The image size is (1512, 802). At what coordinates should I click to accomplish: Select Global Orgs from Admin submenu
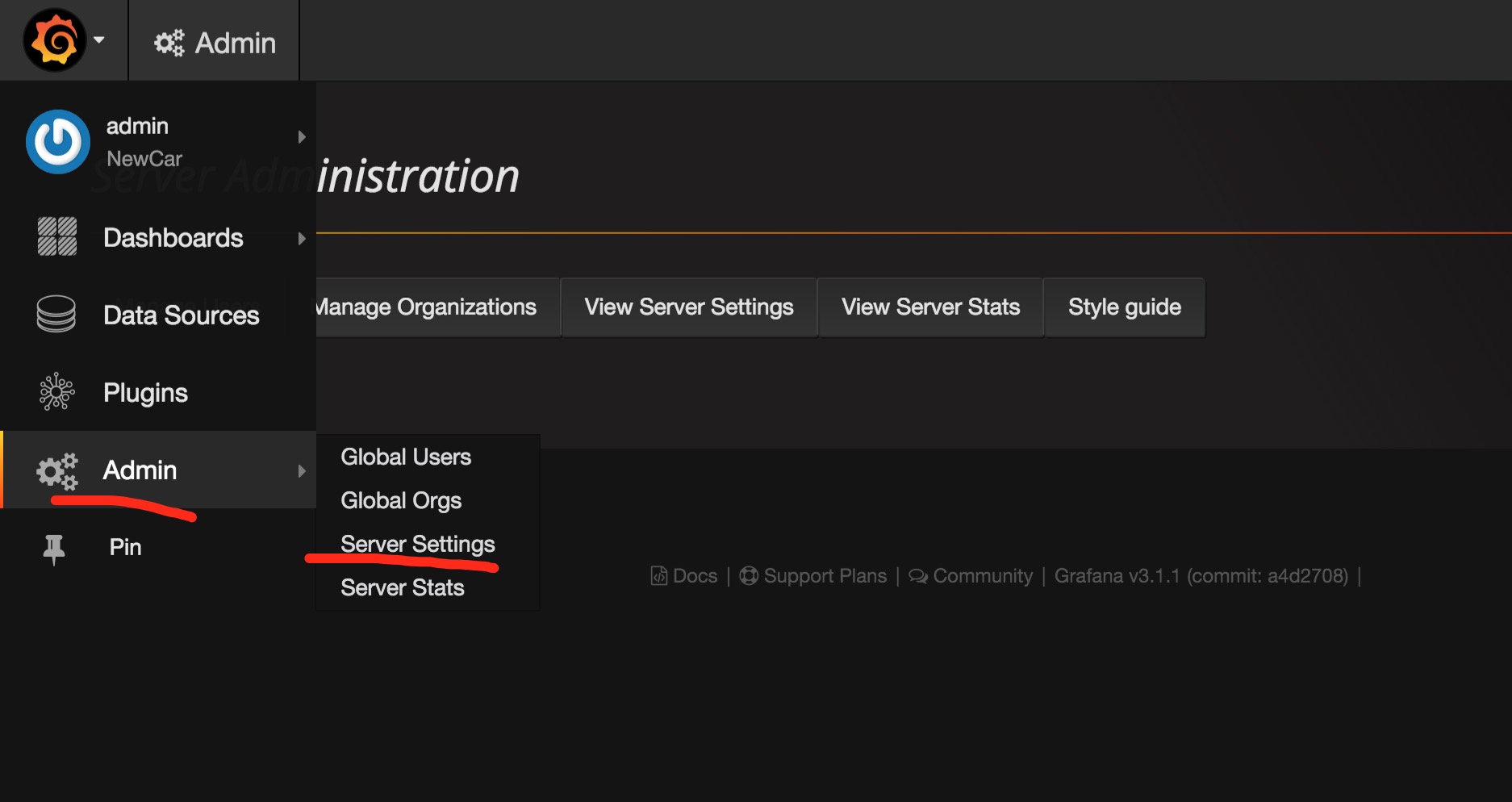tap(401, 500)
